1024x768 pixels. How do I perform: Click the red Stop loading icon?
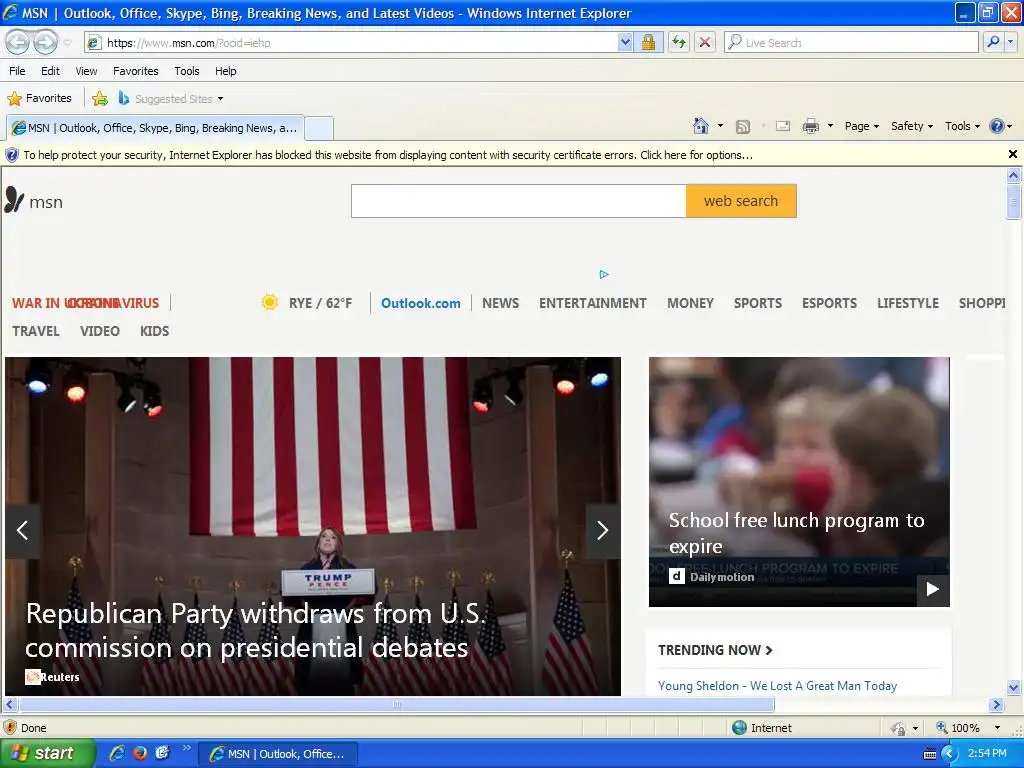tap(705, 42)
